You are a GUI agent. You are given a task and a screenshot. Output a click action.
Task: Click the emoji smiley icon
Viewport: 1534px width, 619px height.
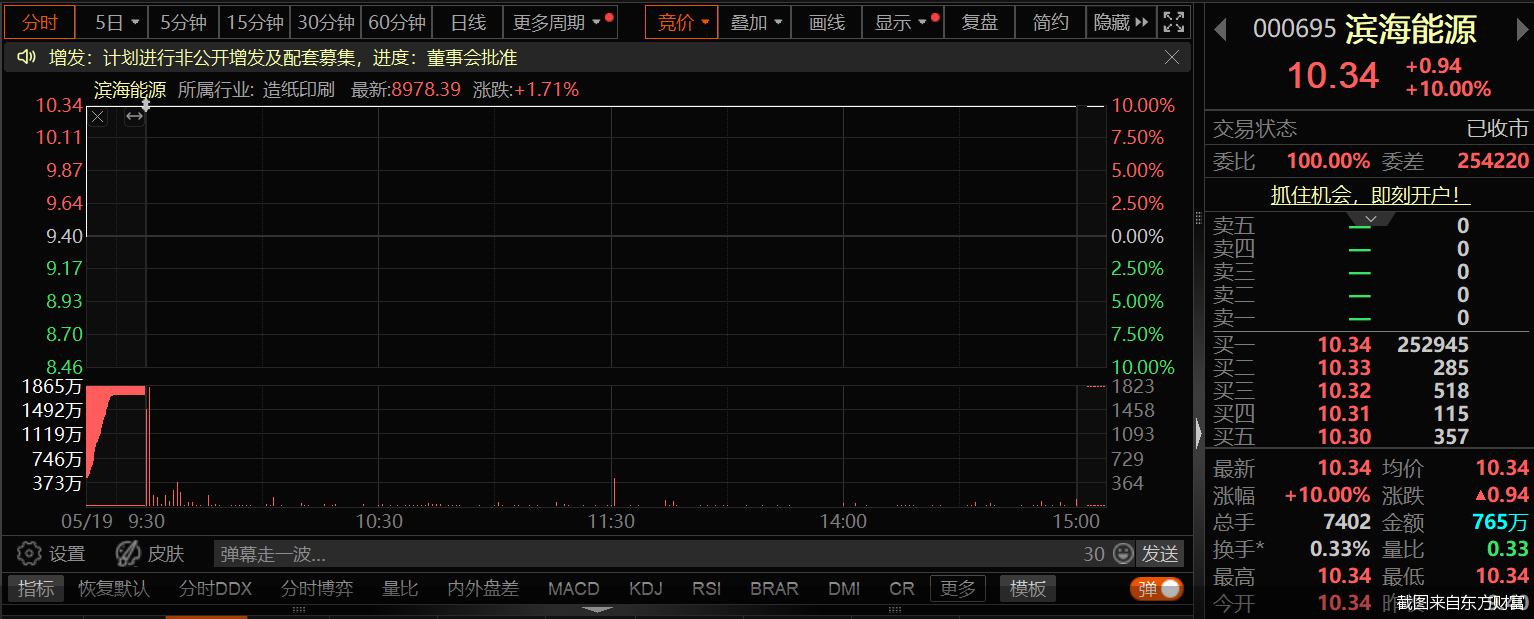pos(1123,553)
